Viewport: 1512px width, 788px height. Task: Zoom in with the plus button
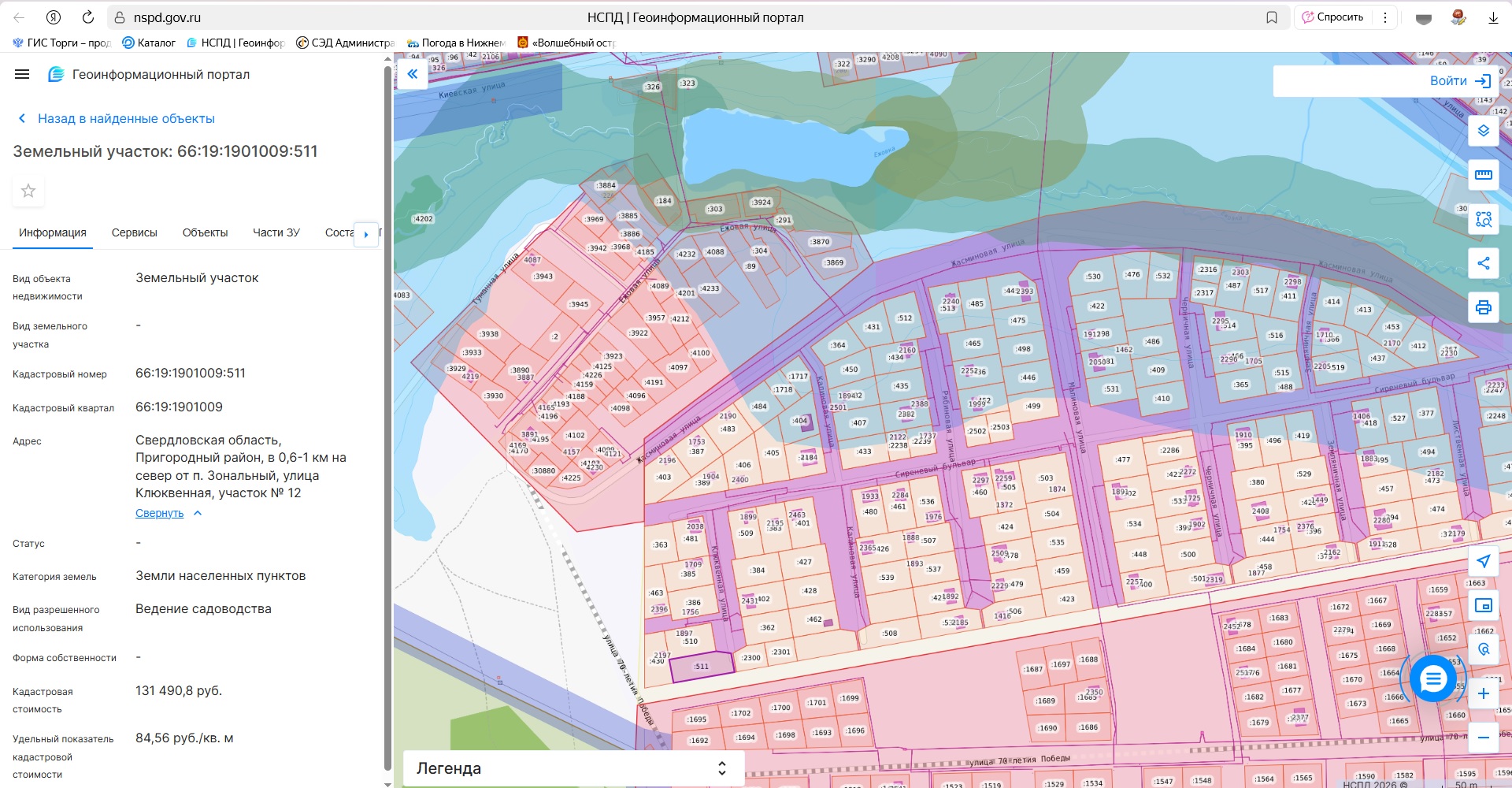(1483, 693)
